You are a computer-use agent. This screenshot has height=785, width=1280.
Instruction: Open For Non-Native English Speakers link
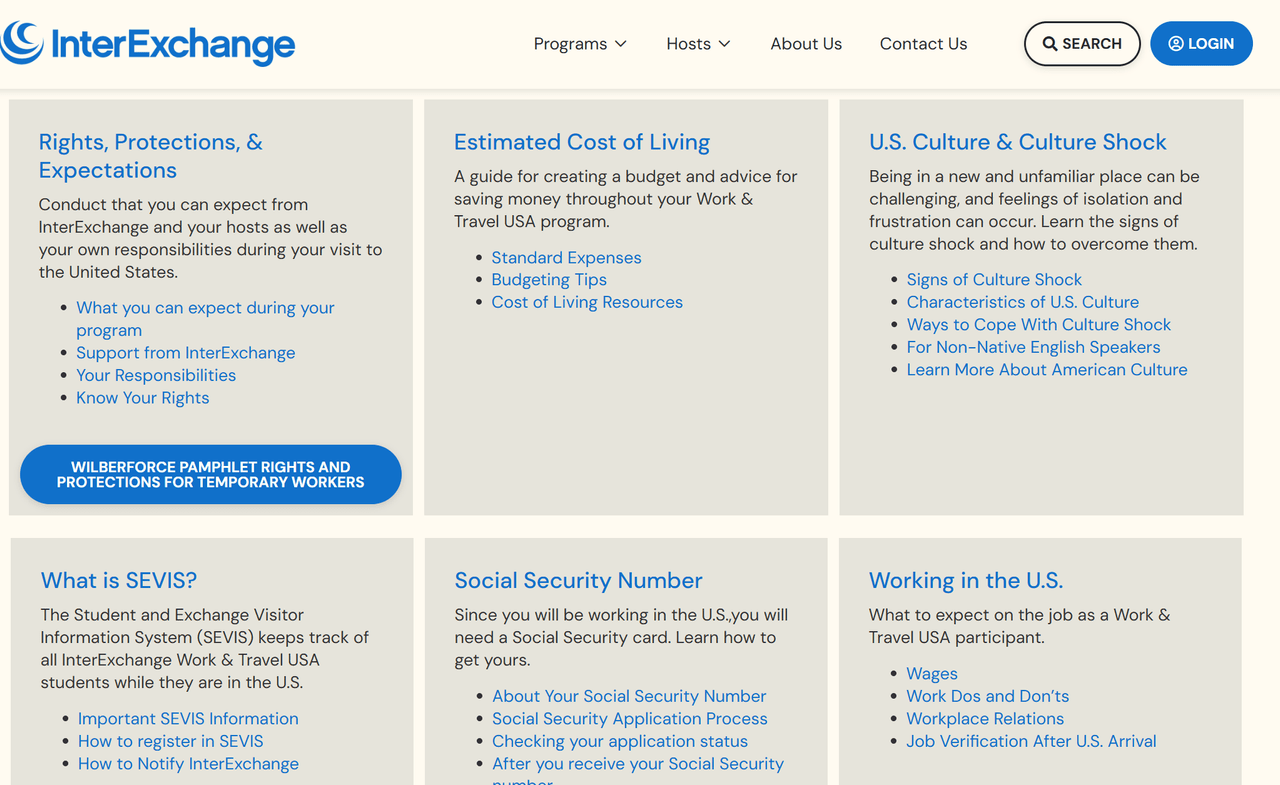[1034, 347]
